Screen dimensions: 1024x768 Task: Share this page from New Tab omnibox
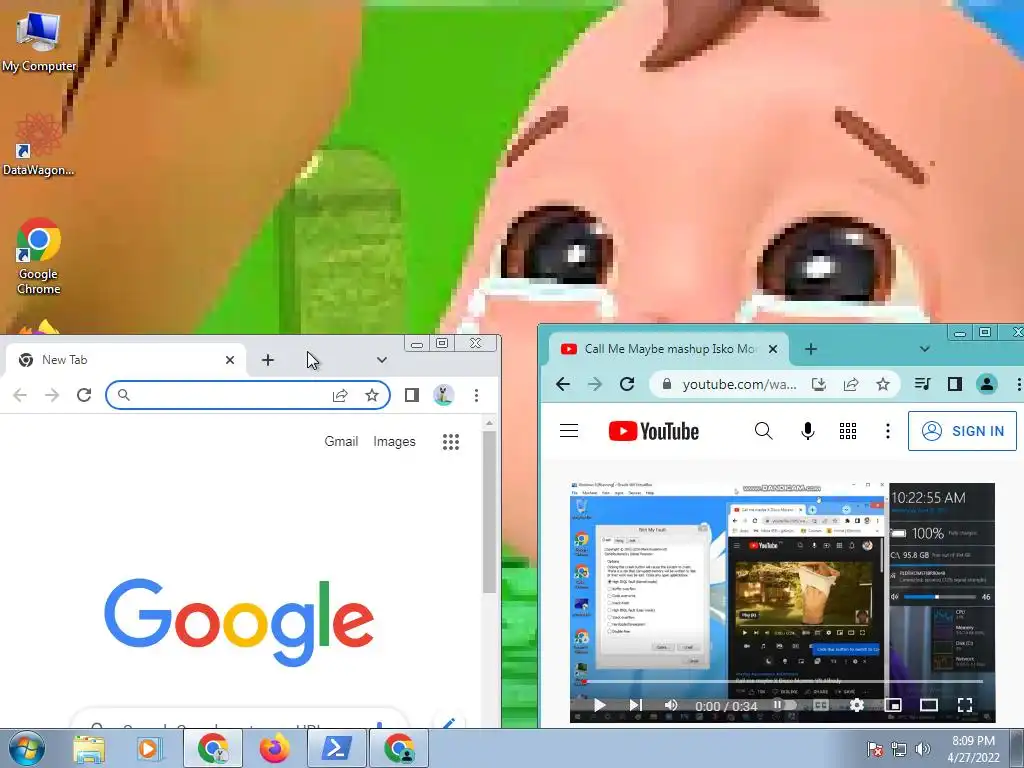pyautogui.click(x=340, y=395)
